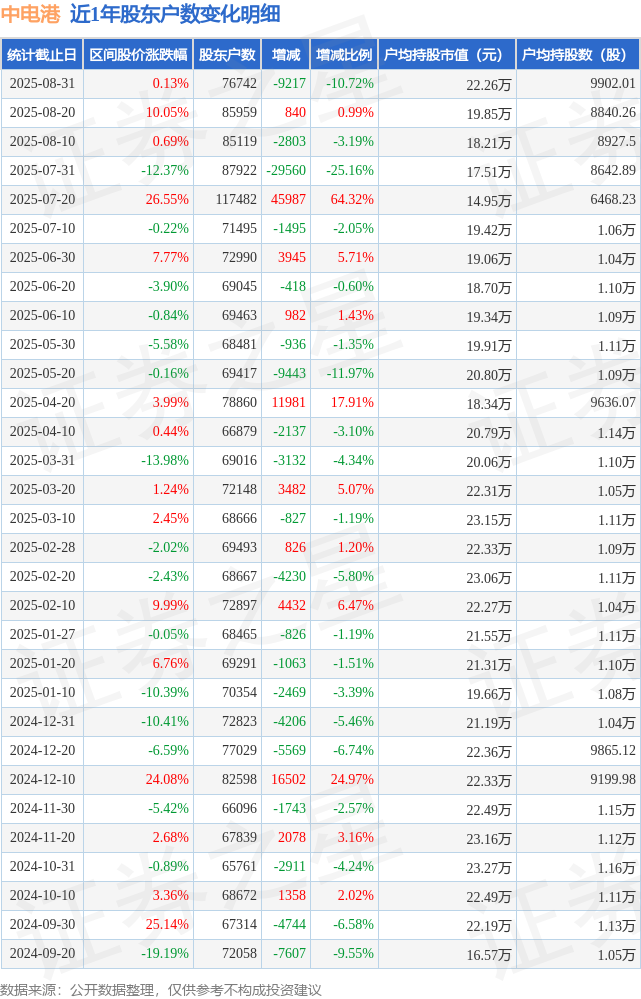
Task: Select the 2024-09-20 date cell
Action: coord(42,953)
